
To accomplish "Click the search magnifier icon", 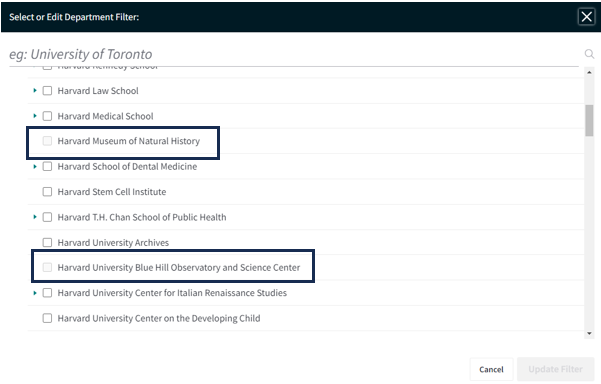I will coord(589,54).
